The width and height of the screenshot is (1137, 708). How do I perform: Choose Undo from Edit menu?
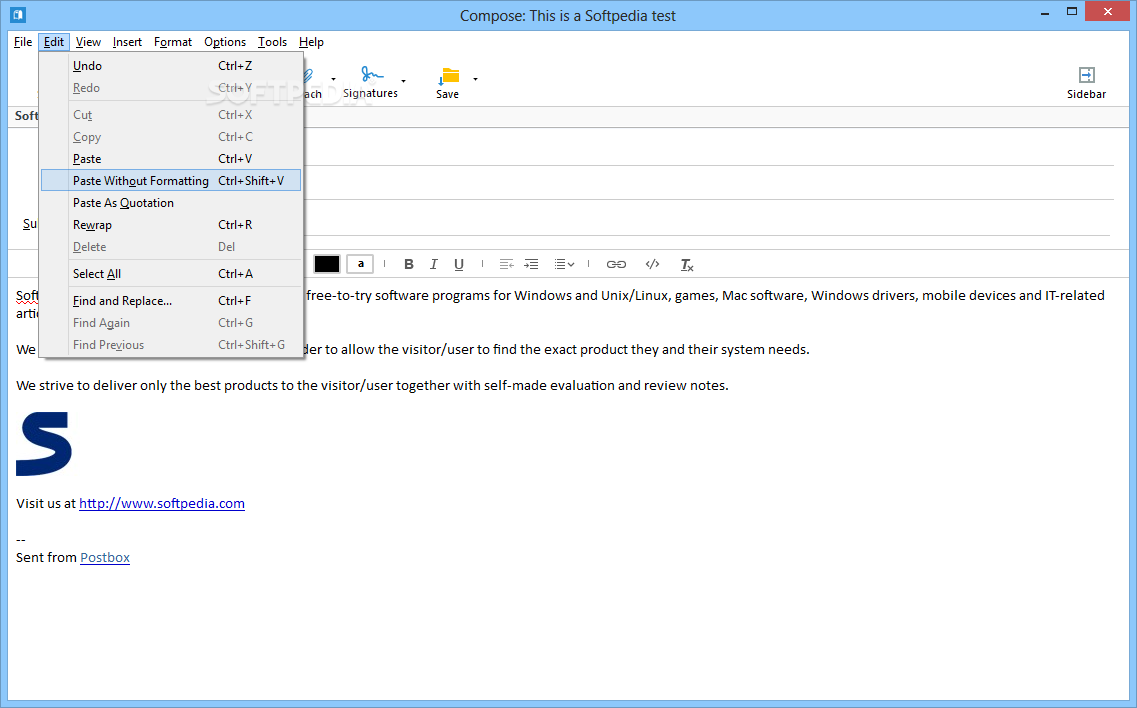click(171, 66)
